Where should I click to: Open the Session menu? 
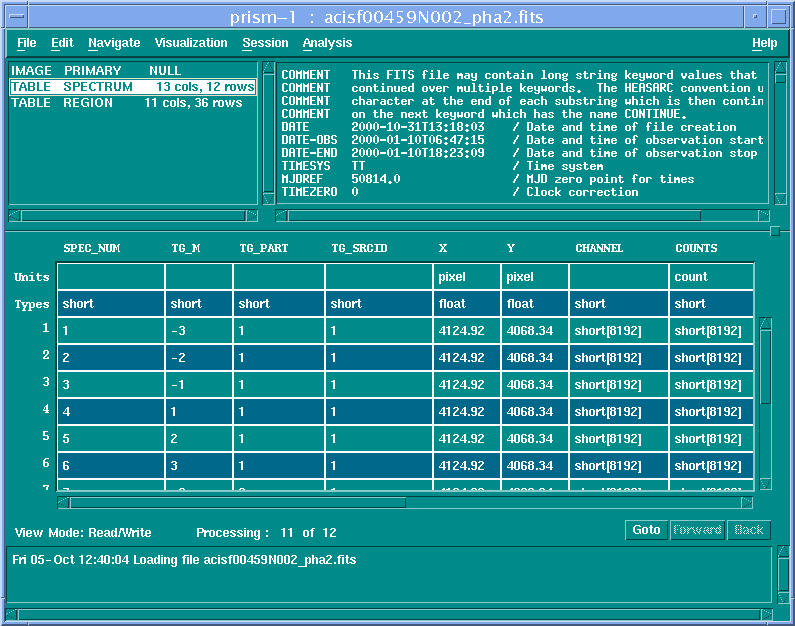(265, 43)
